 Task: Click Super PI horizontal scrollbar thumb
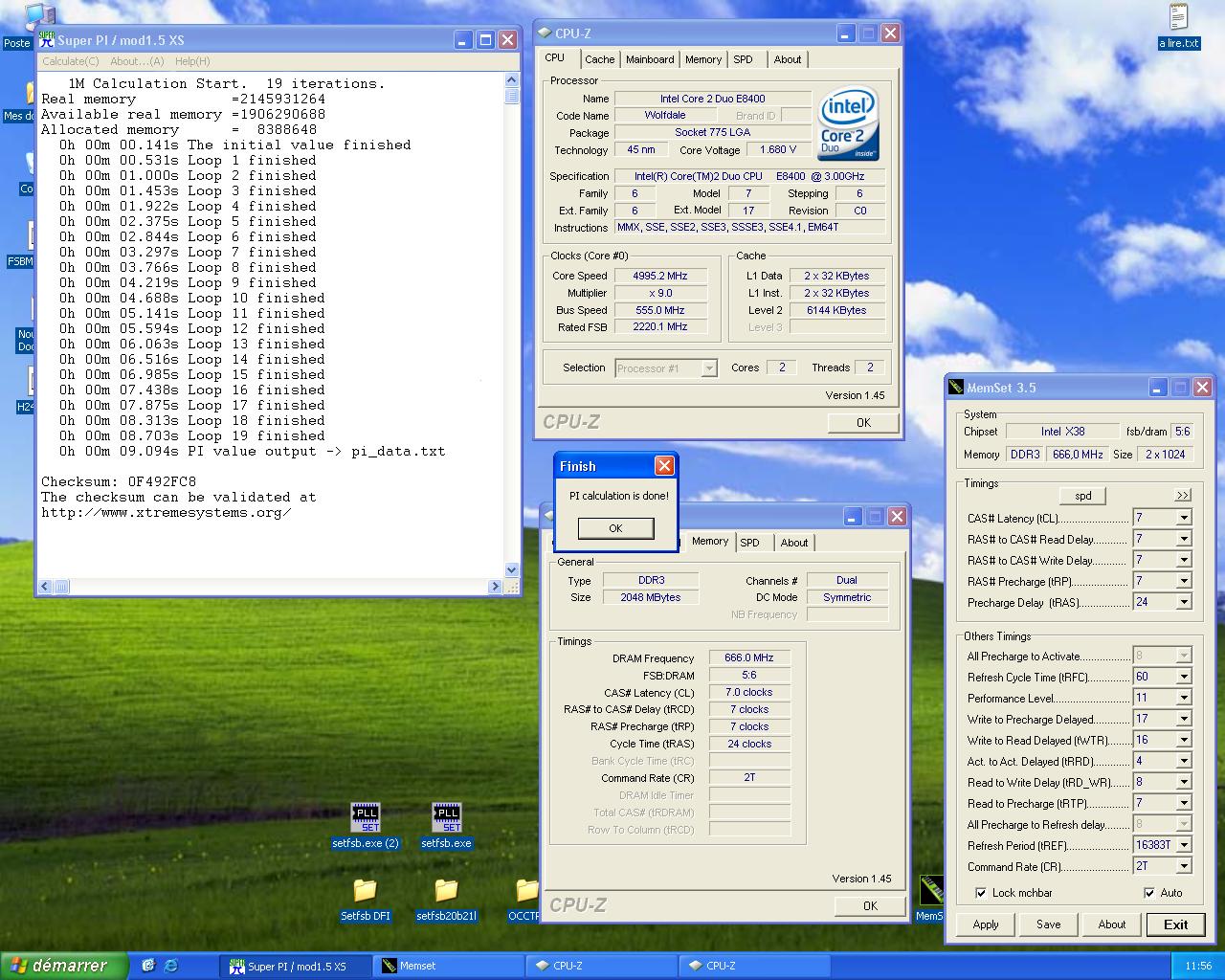point(61,586)
